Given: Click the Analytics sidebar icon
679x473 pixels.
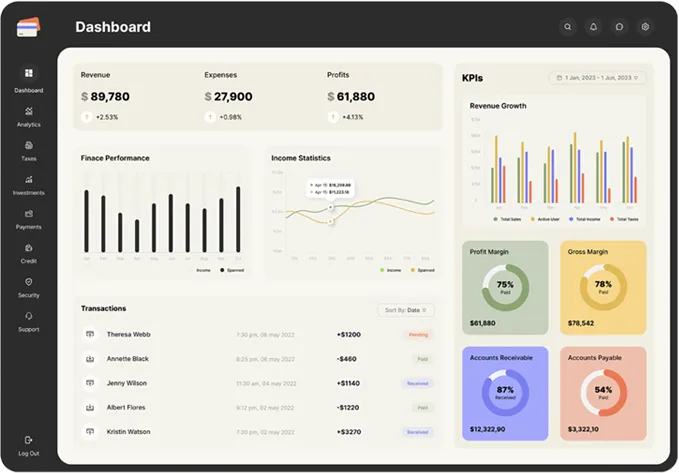Looking at the screenshot, I should coord(29,112).
